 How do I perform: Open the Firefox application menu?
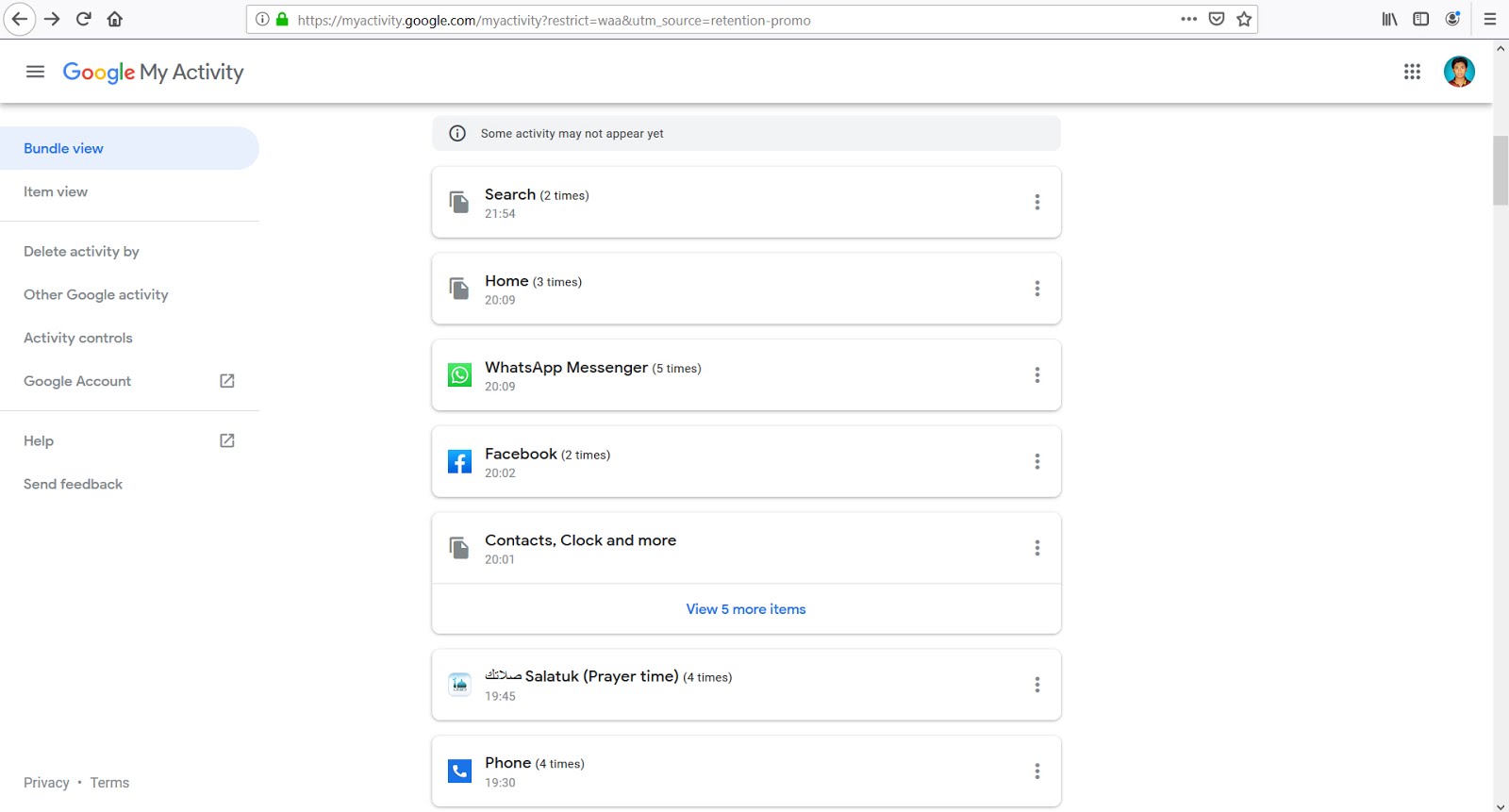(1490, 19)
